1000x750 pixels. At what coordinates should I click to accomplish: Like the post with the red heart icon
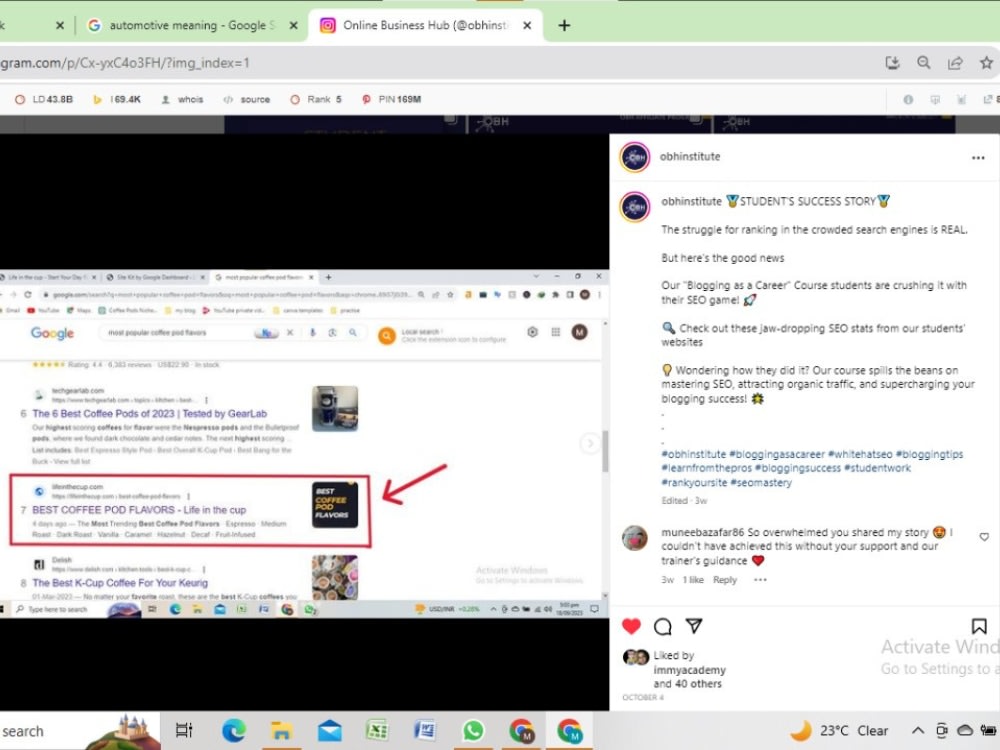point(631,626)
